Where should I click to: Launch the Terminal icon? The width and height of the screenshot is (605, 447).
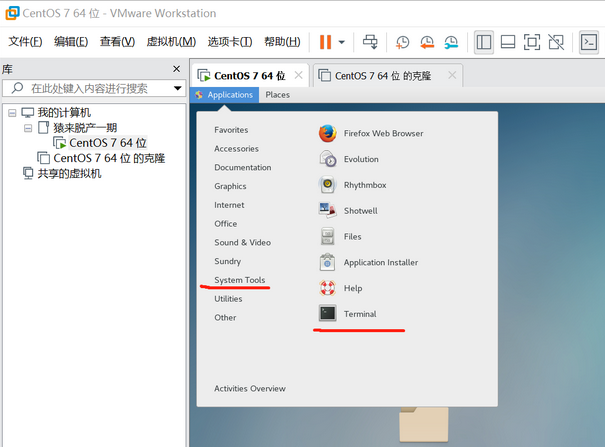coord(328,313)
